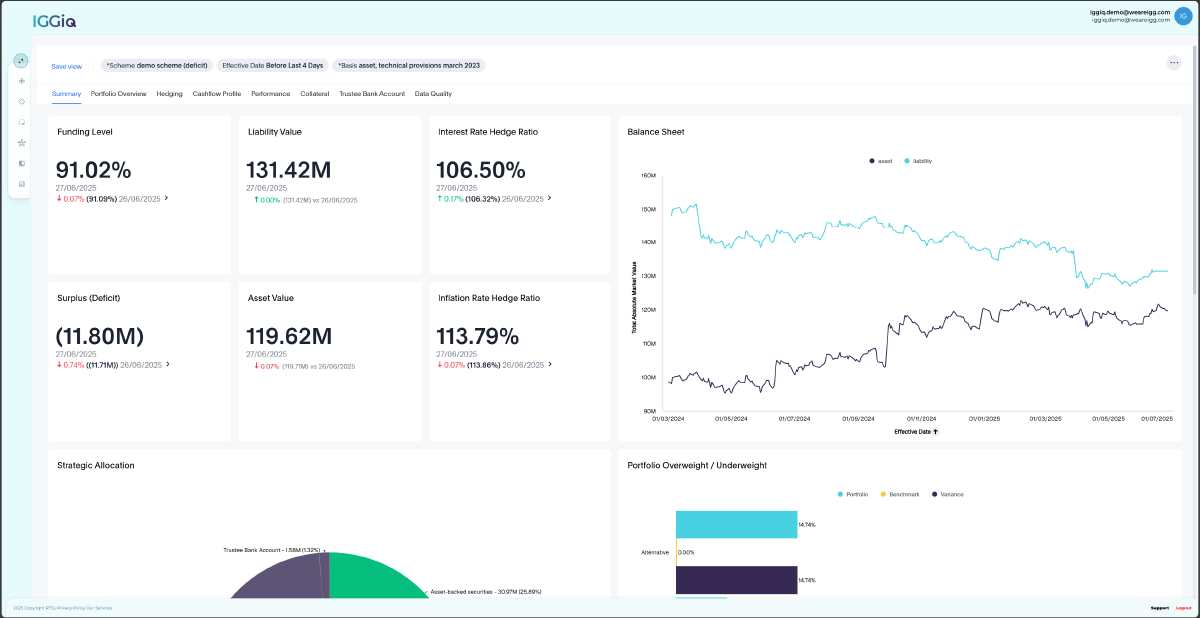This screenshot has width=1200, height=618.
Task: Click the dotted circle gear icon in sidebar
Action: 22,101
